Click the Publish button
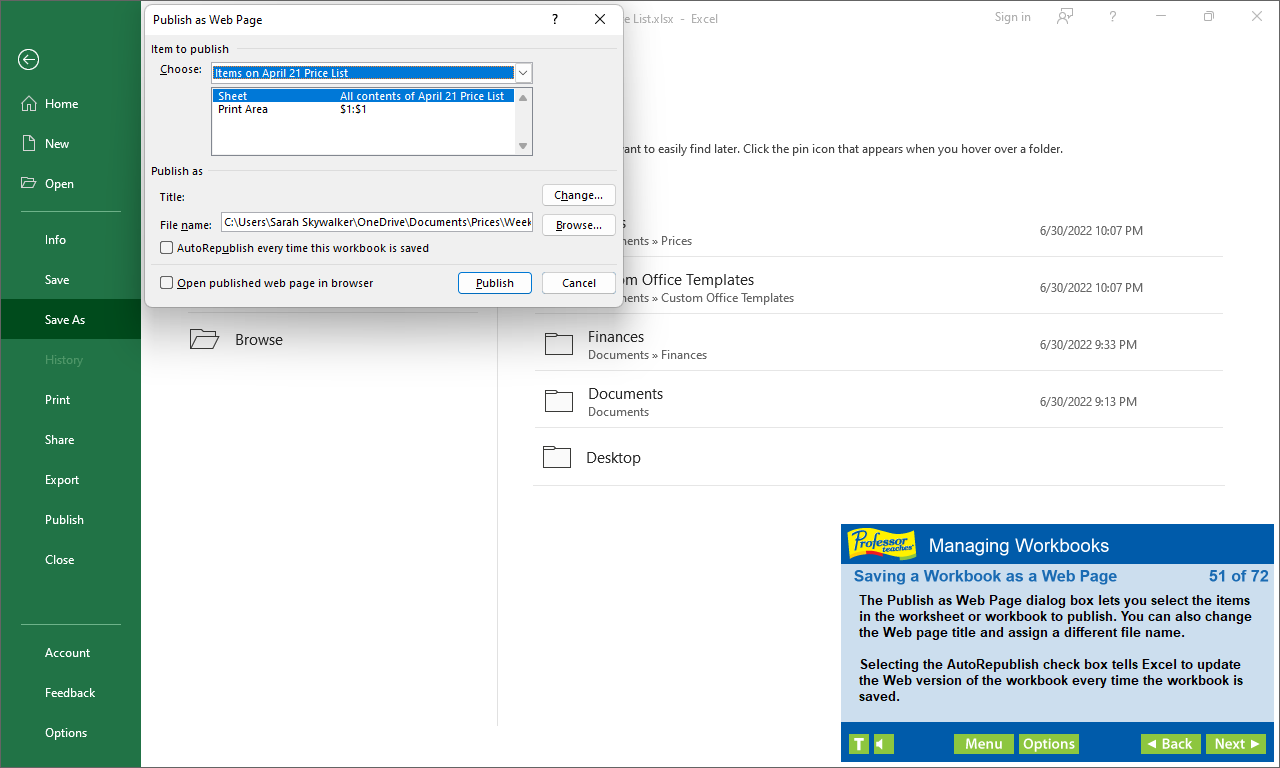Screen dimensions: 1280x768 tap(495, 283)
